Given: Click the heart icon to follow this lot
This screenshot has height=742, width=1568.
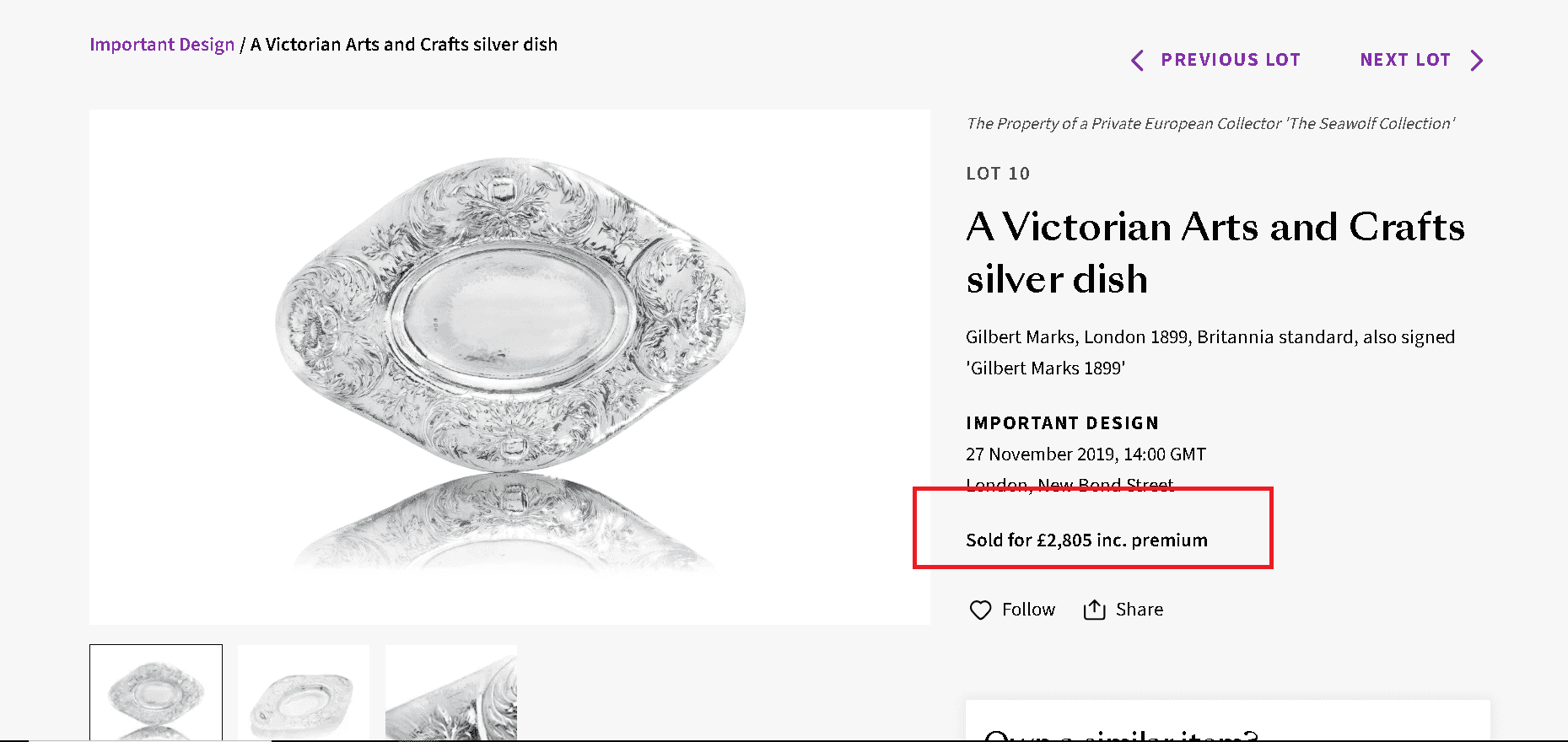Looking at the screenshot, I should [981, 610].
